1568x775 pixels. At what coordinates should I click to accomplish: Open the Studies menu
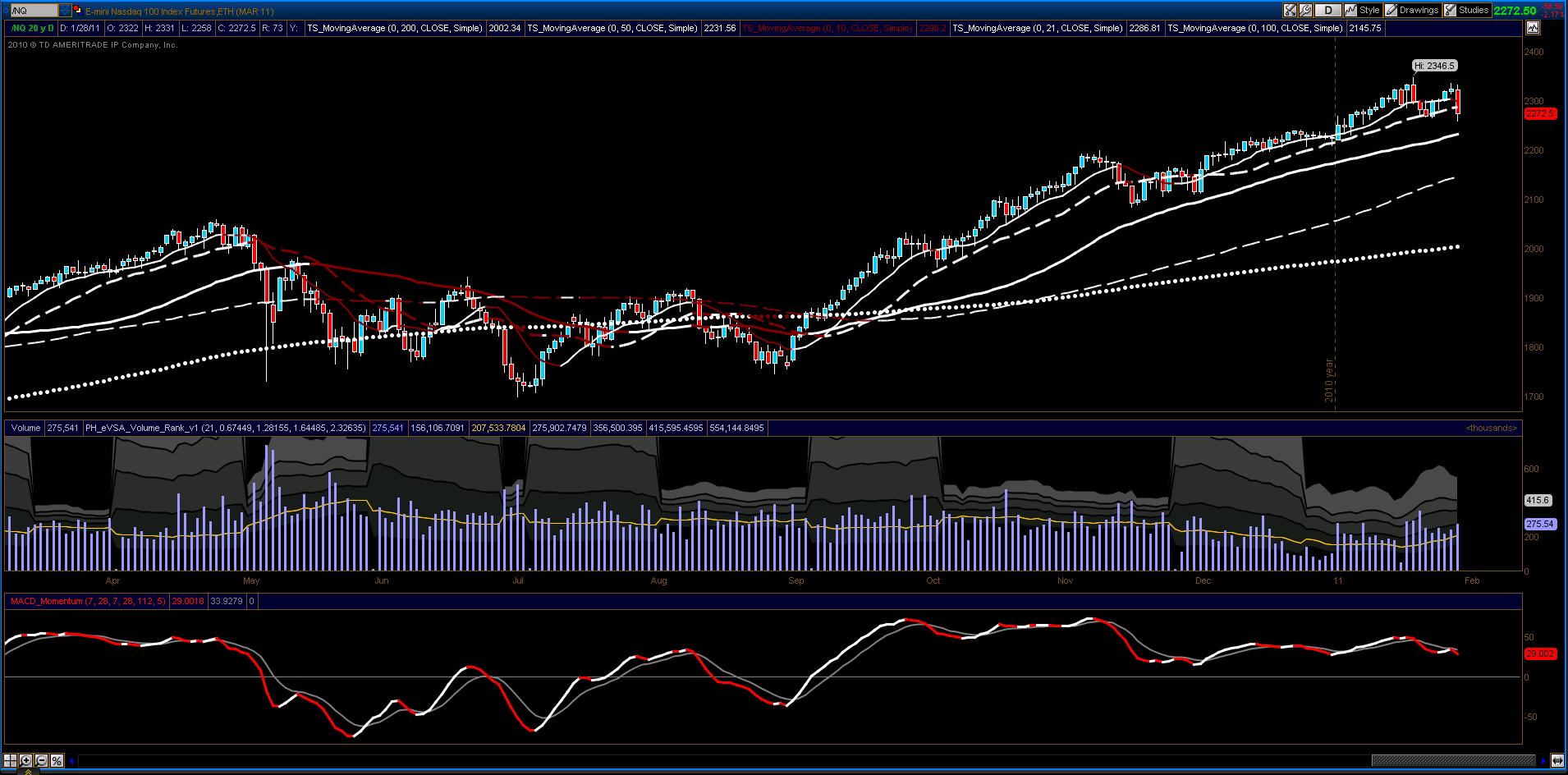coord(1467,11)
